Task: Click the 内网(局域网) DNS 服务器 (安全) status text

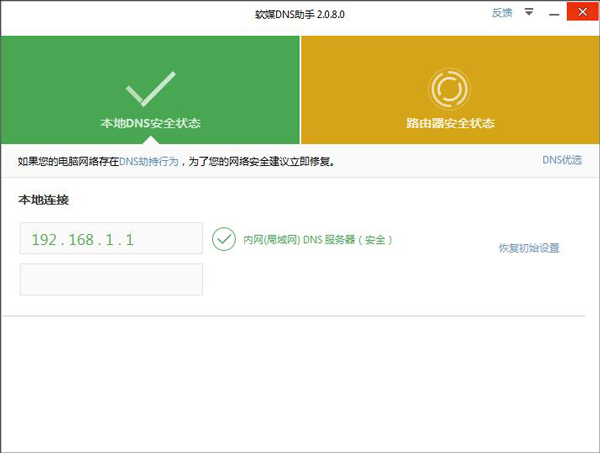Action: (x=318, y=240)
